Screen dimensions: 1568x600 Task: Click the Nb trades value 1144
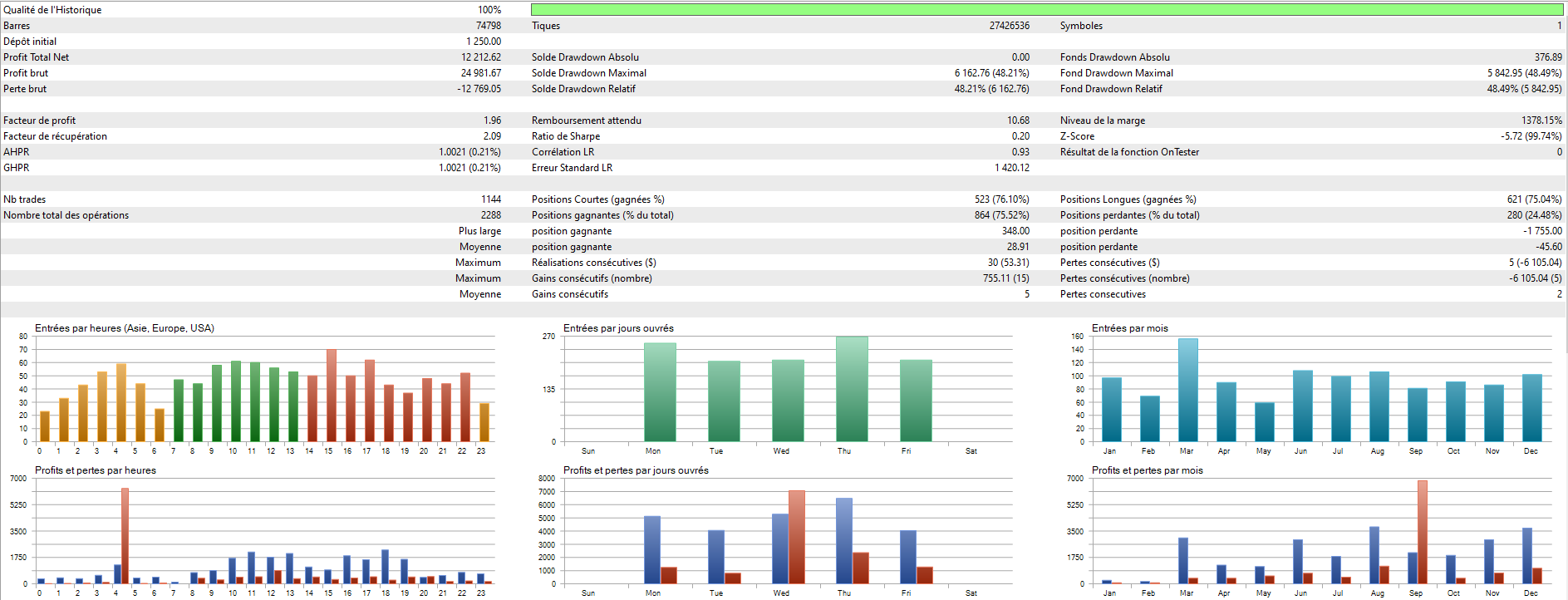(491, 199)
